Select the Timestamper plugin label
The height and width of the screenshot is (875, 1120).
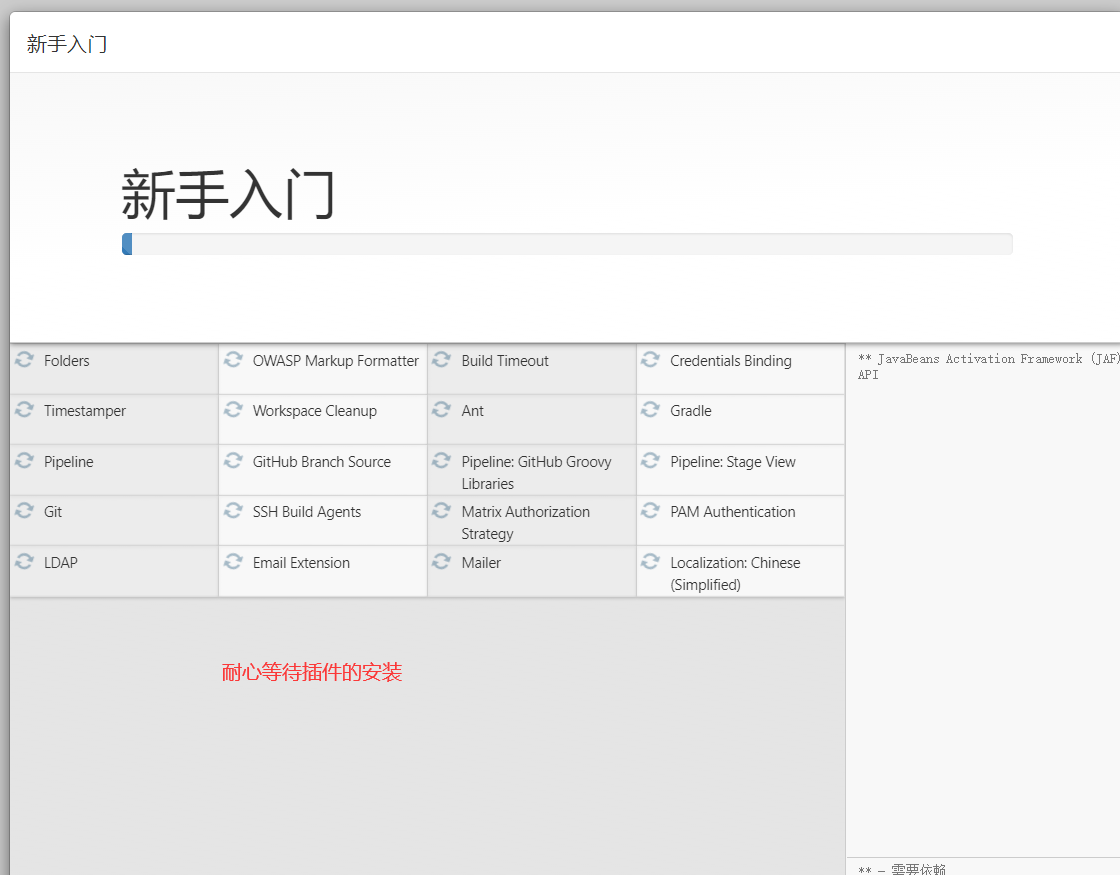pos(85,411)
